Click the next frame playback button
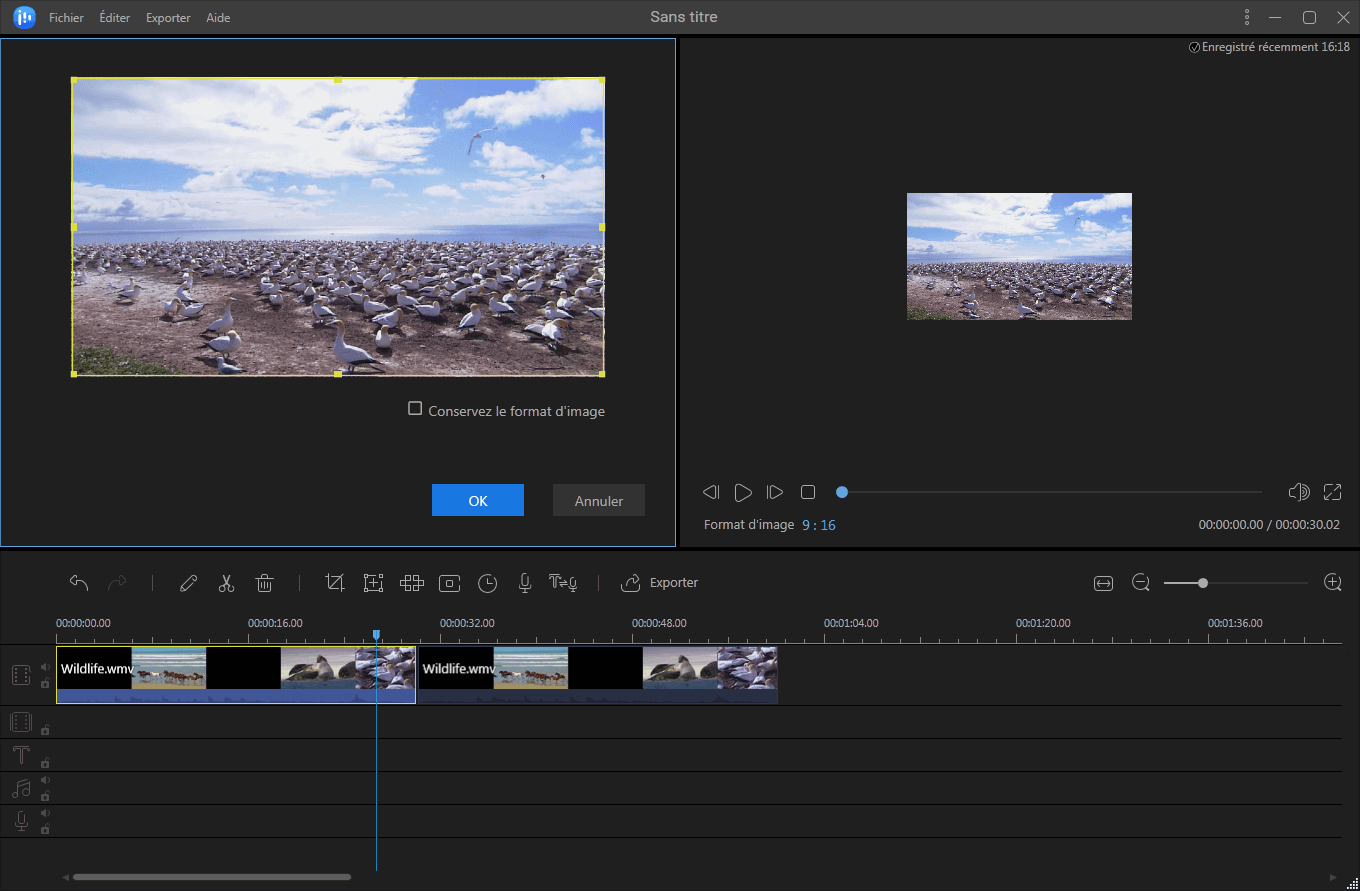 coord(775,492)
